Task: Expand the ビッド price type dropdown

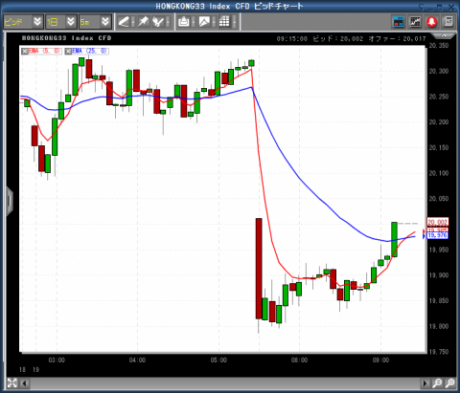Action: [37, 22]
